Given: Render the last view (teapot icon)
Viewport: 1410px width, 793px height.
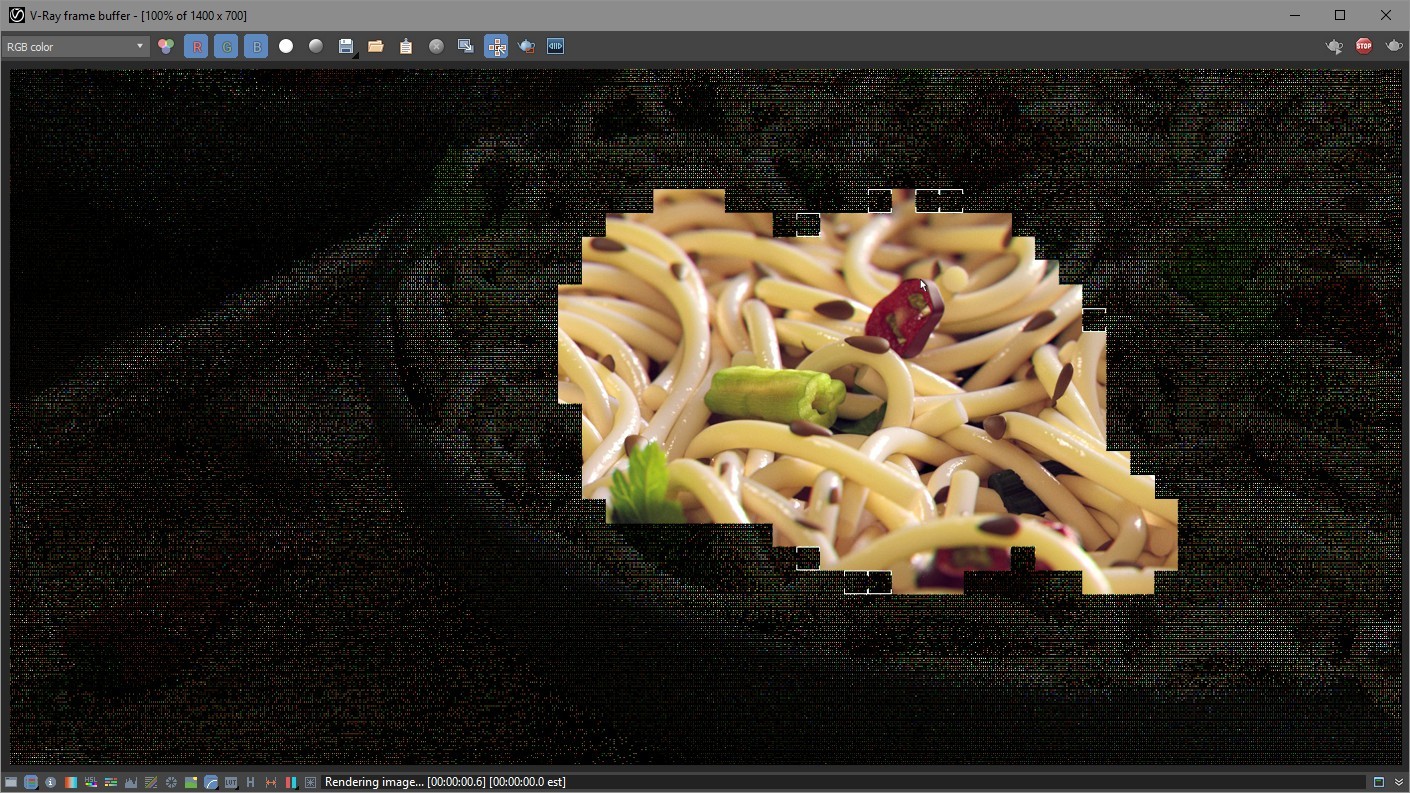Looking at the screenshot, I should [1394, 46].
